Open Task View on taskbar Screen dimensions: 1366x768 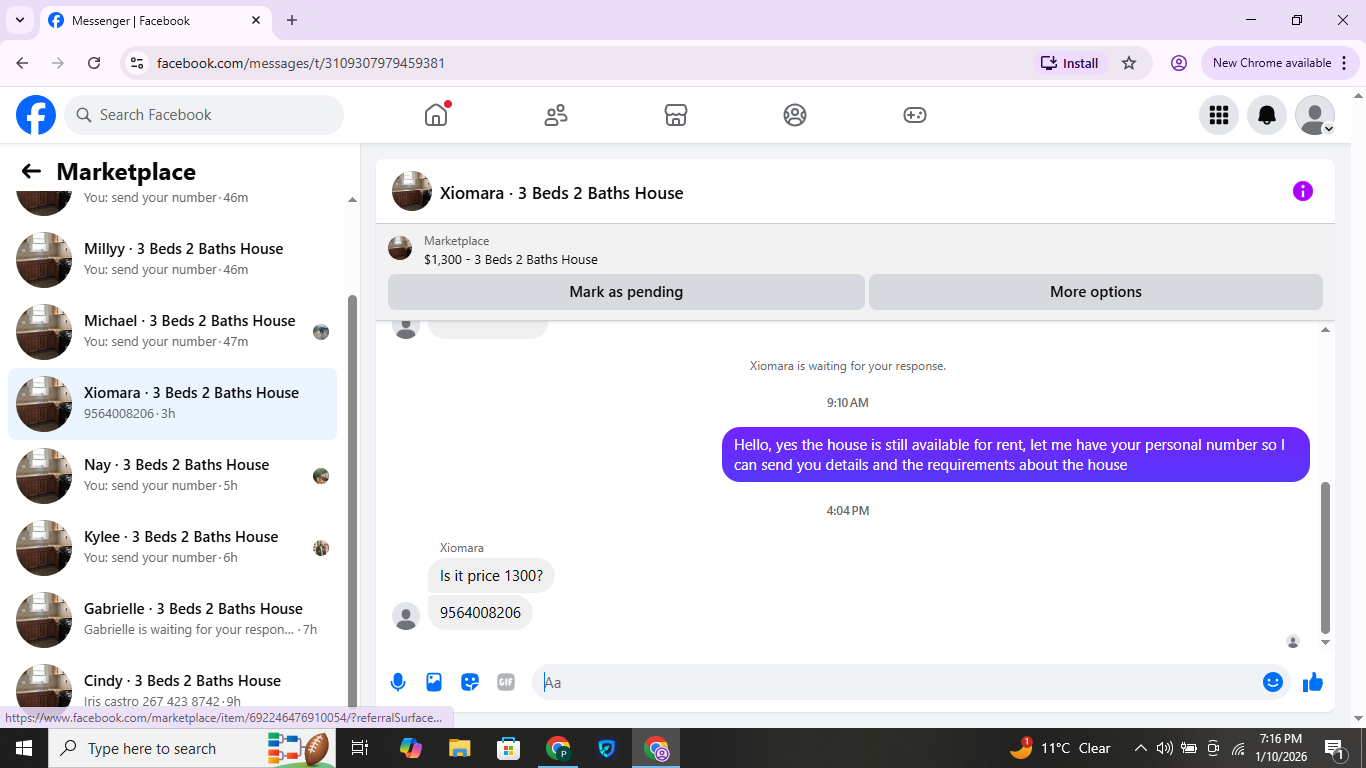click(x=361, y=748)
